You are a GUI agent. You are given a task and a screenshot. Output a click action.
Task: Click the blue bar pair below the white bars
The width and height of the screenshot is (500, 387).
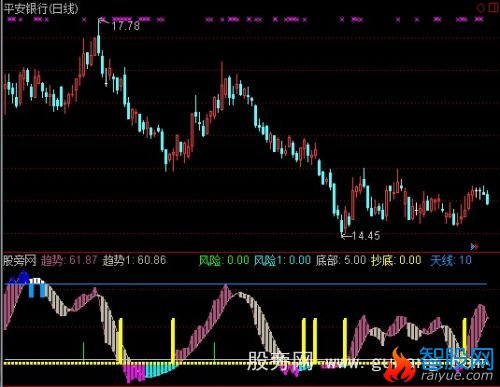tap(37, 290)
